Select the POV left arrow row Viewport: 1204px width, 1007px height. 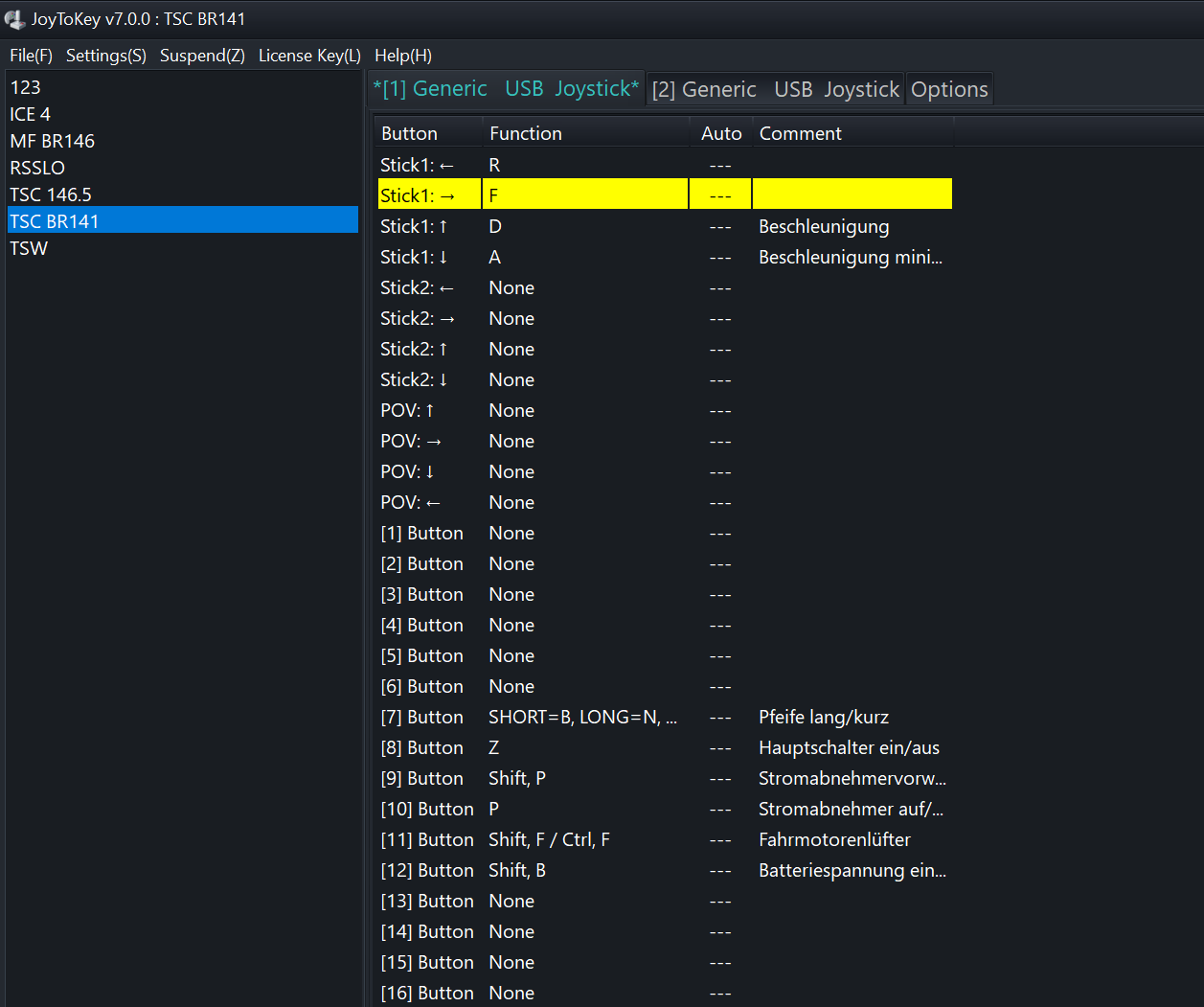click(x=665, y=502)
